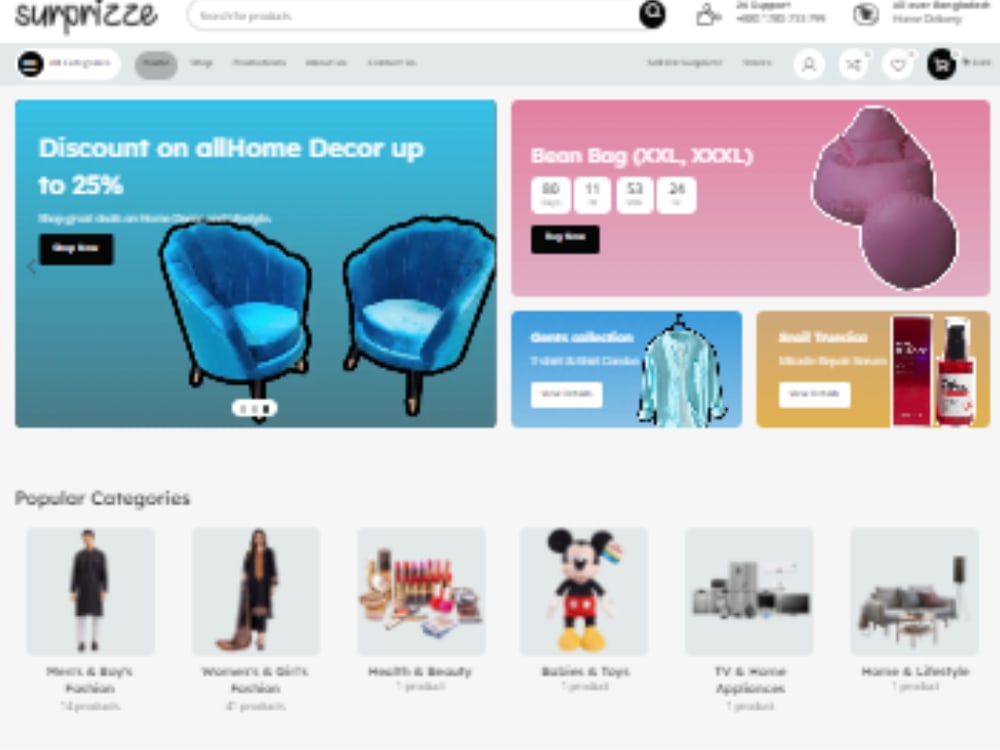
Task: Select the last banner slider dot
Action: 267,408
